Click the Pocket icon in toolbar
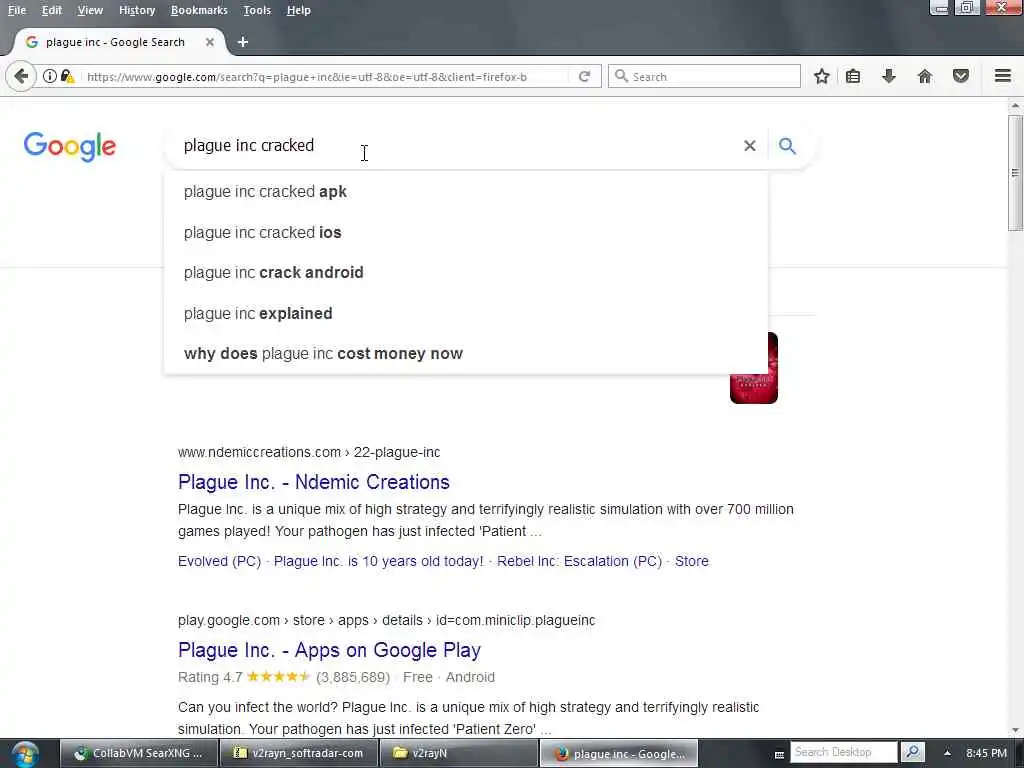 (x=961, y=76)
